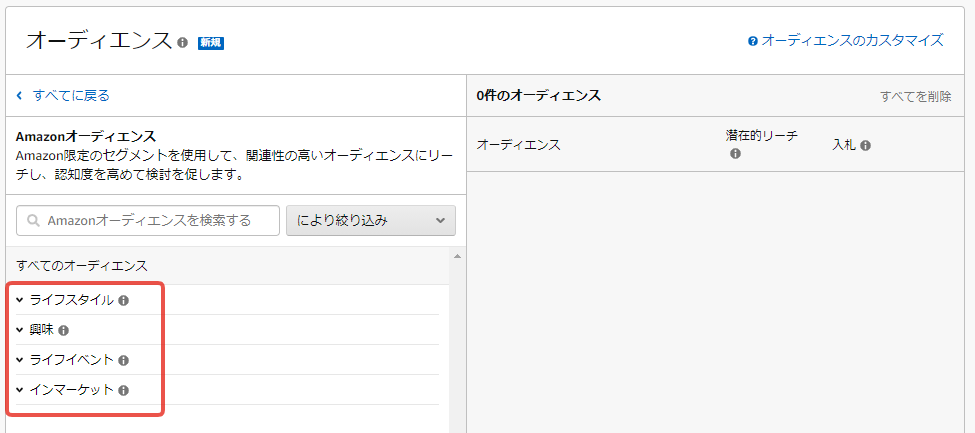Click the audience list scrollbar up arrow
Screen dimensions: 975x433
(x=457, y=257)
